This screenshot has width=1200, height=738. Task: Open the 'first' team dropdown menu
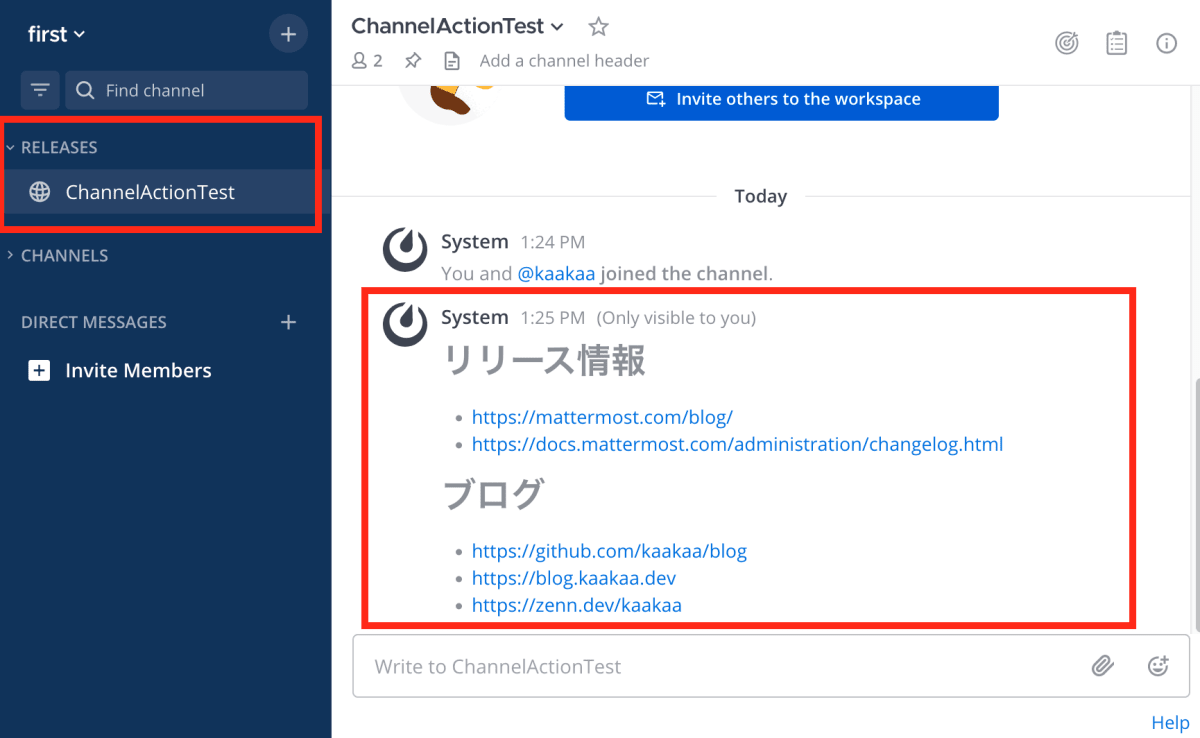56,34
